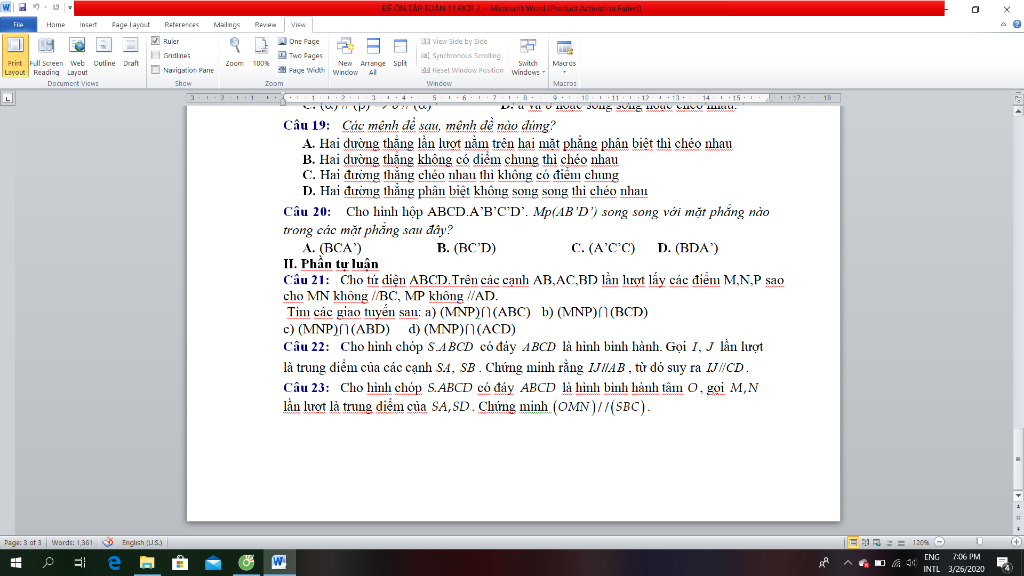1024x576 pixels.
Task: Open the Zoom dialog magnifier
Action: (x=234, y=52)
